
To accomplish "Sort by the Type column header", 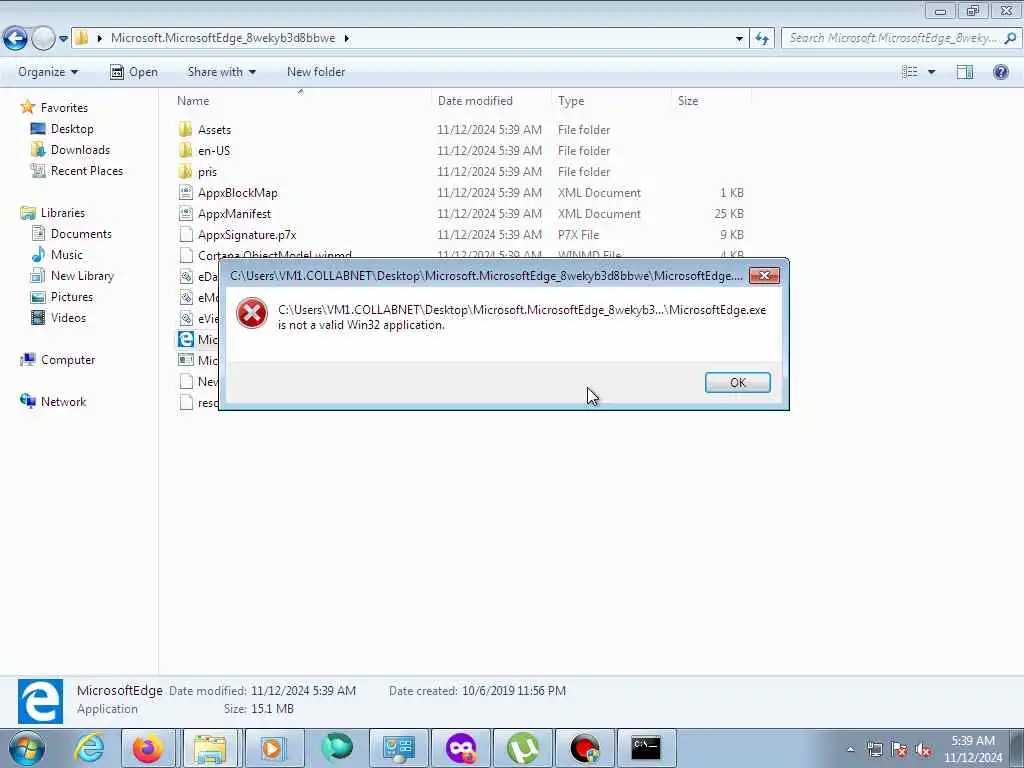I will click(x=611, y=101).
